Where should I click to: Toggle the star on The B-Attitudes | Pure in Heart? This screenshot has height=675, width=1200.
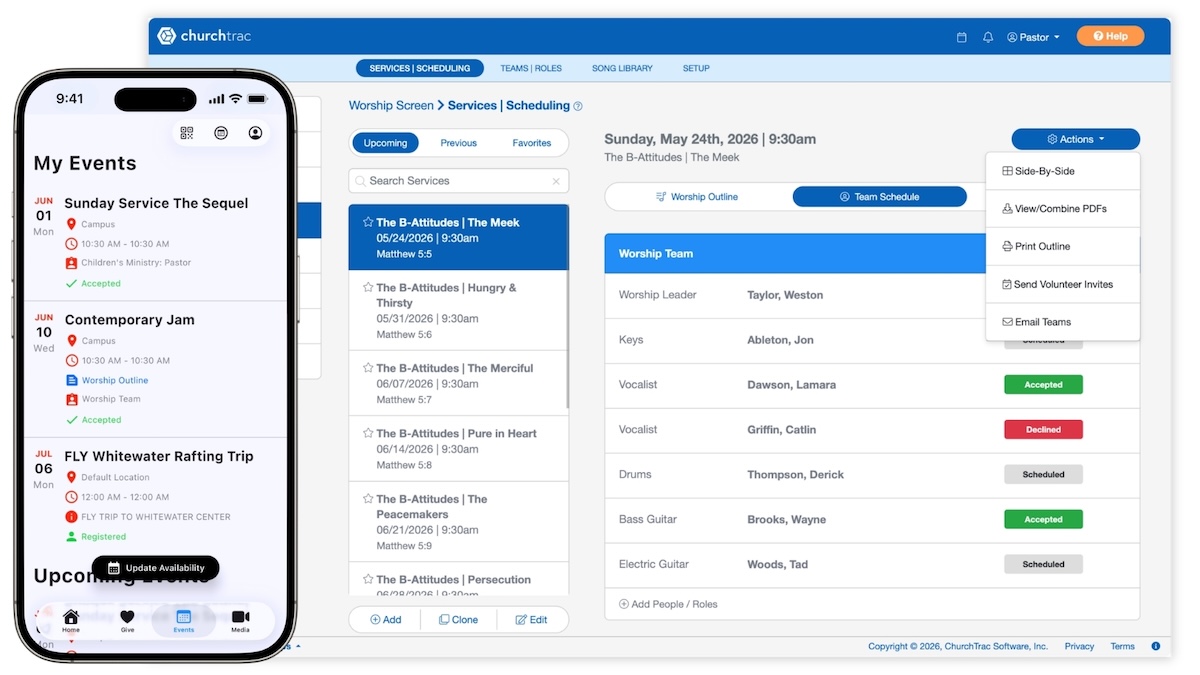click(x=368, y=433)
